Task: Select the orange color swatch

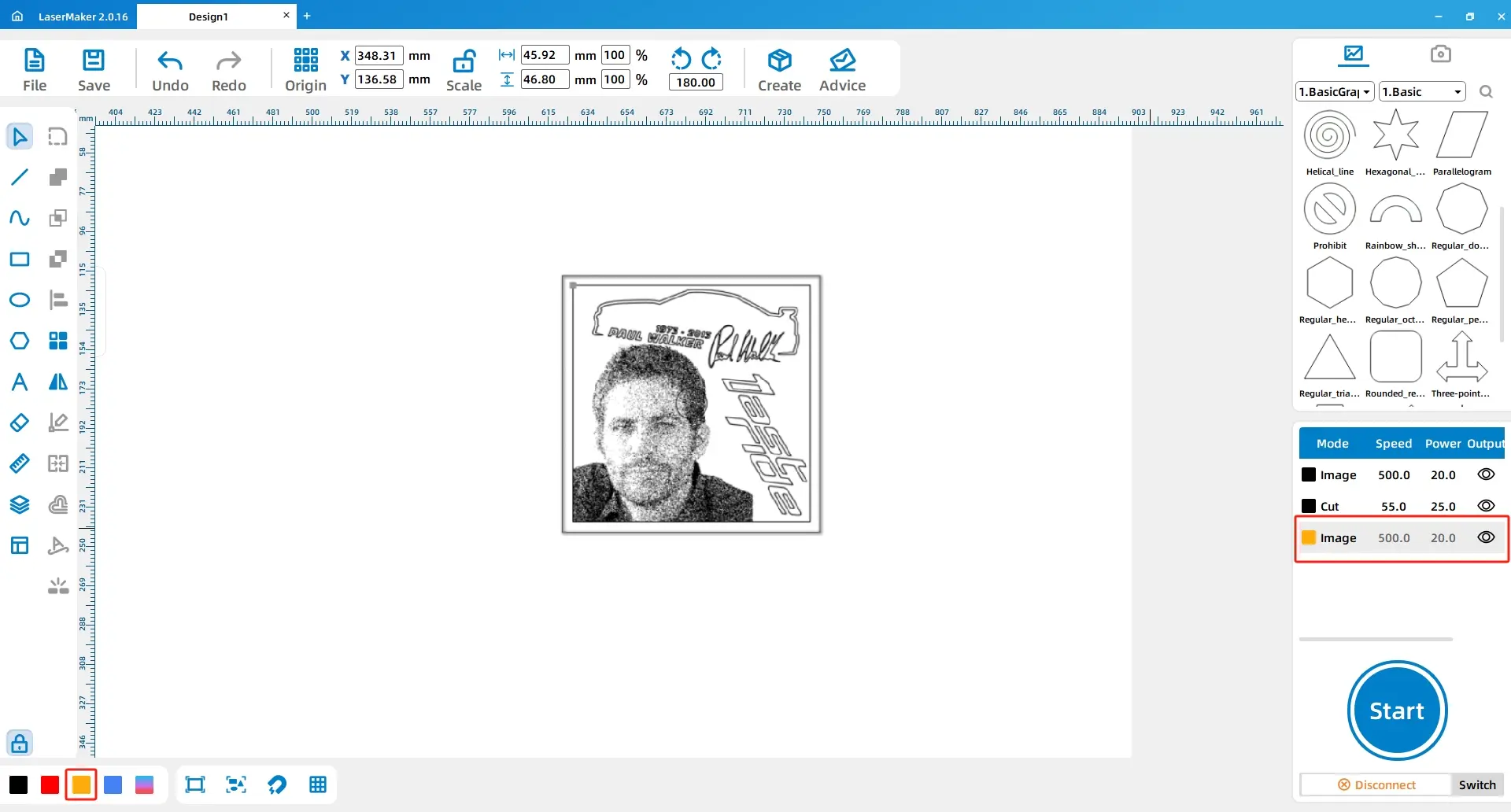Action: pos(81,784)
